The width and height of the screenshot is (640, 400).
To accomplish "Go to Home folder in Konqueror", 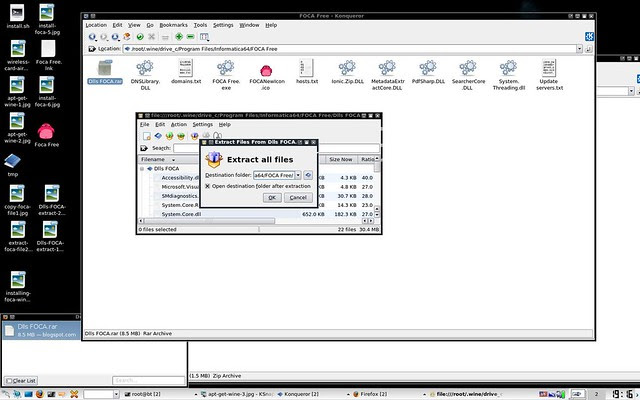I will [x=127, y=37].
